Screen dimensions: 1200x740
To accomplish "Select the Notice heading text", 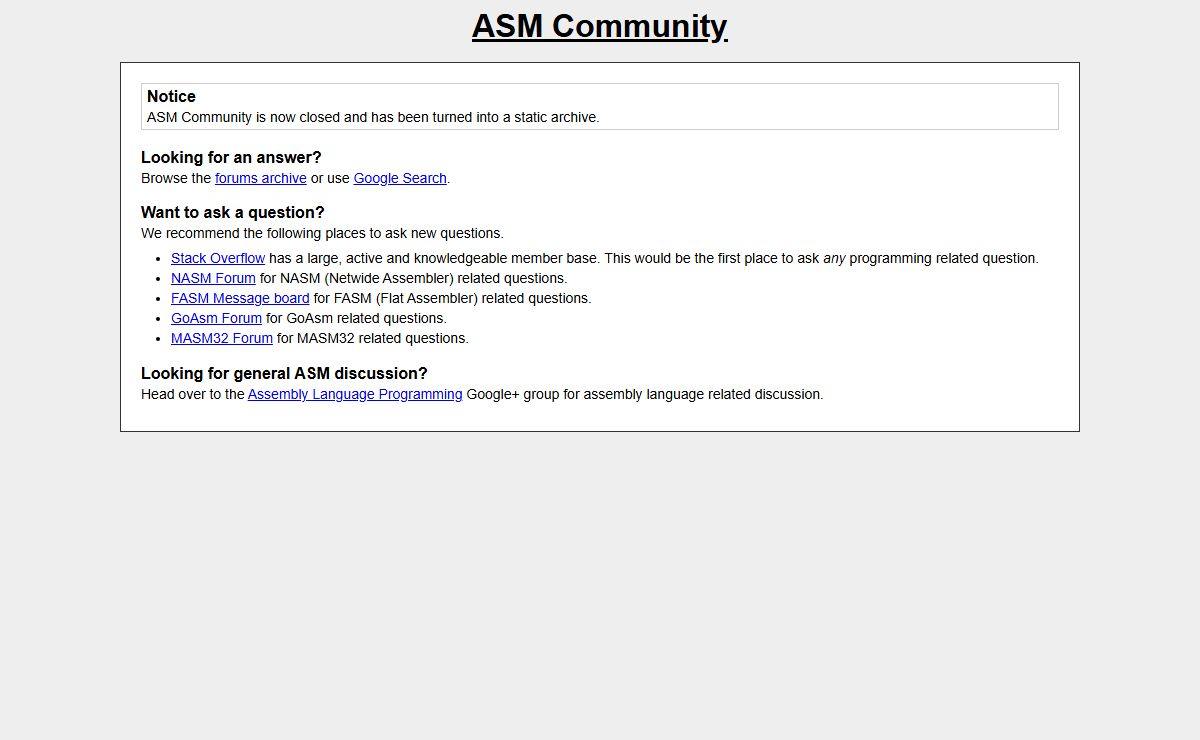I will (x=171, y=96).
